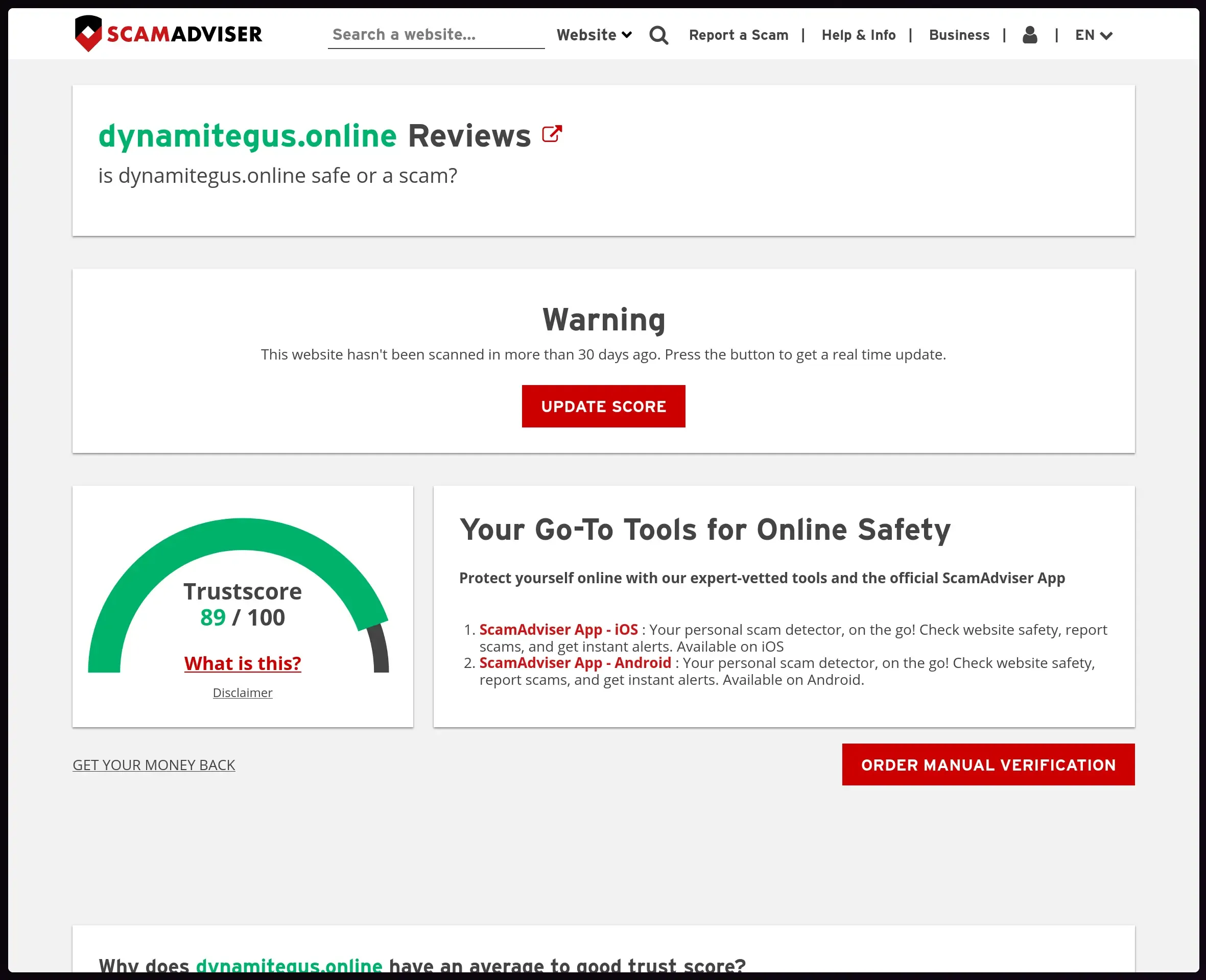Open the Report a Scam menu

pyautogui.click(x=739, y=35)
